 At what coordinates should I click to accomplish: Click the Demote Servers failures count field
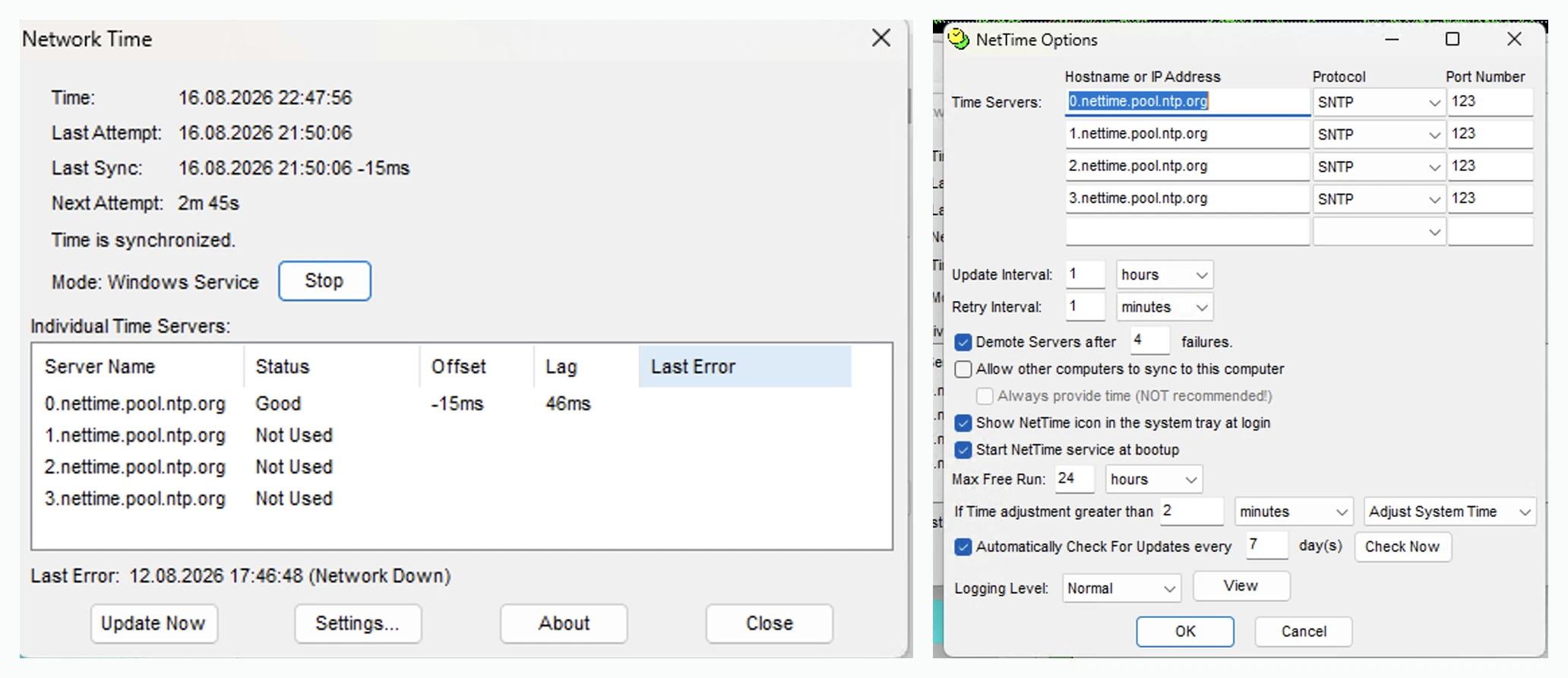(x=1149, y=341)
